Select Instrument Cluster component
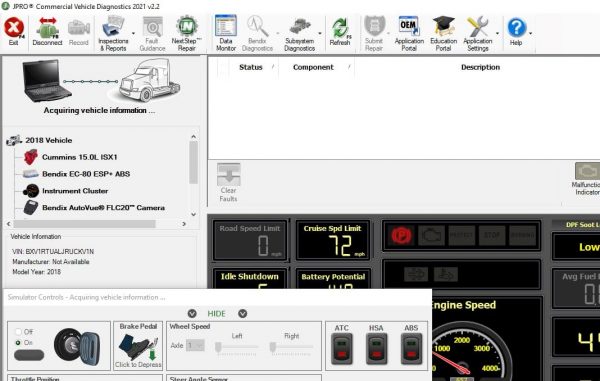 [x=75, y=191]
